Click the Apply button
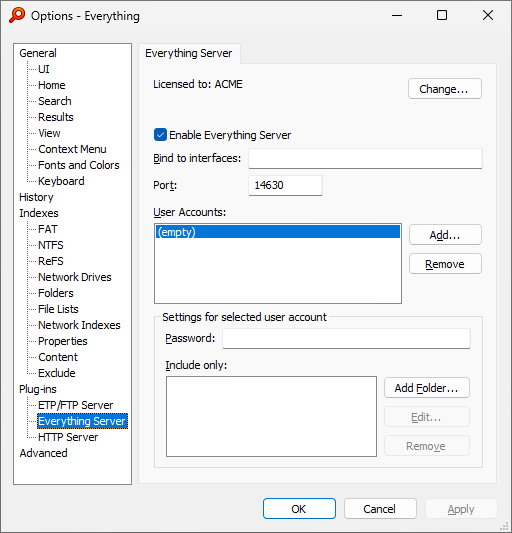 [x=461, y=509]
